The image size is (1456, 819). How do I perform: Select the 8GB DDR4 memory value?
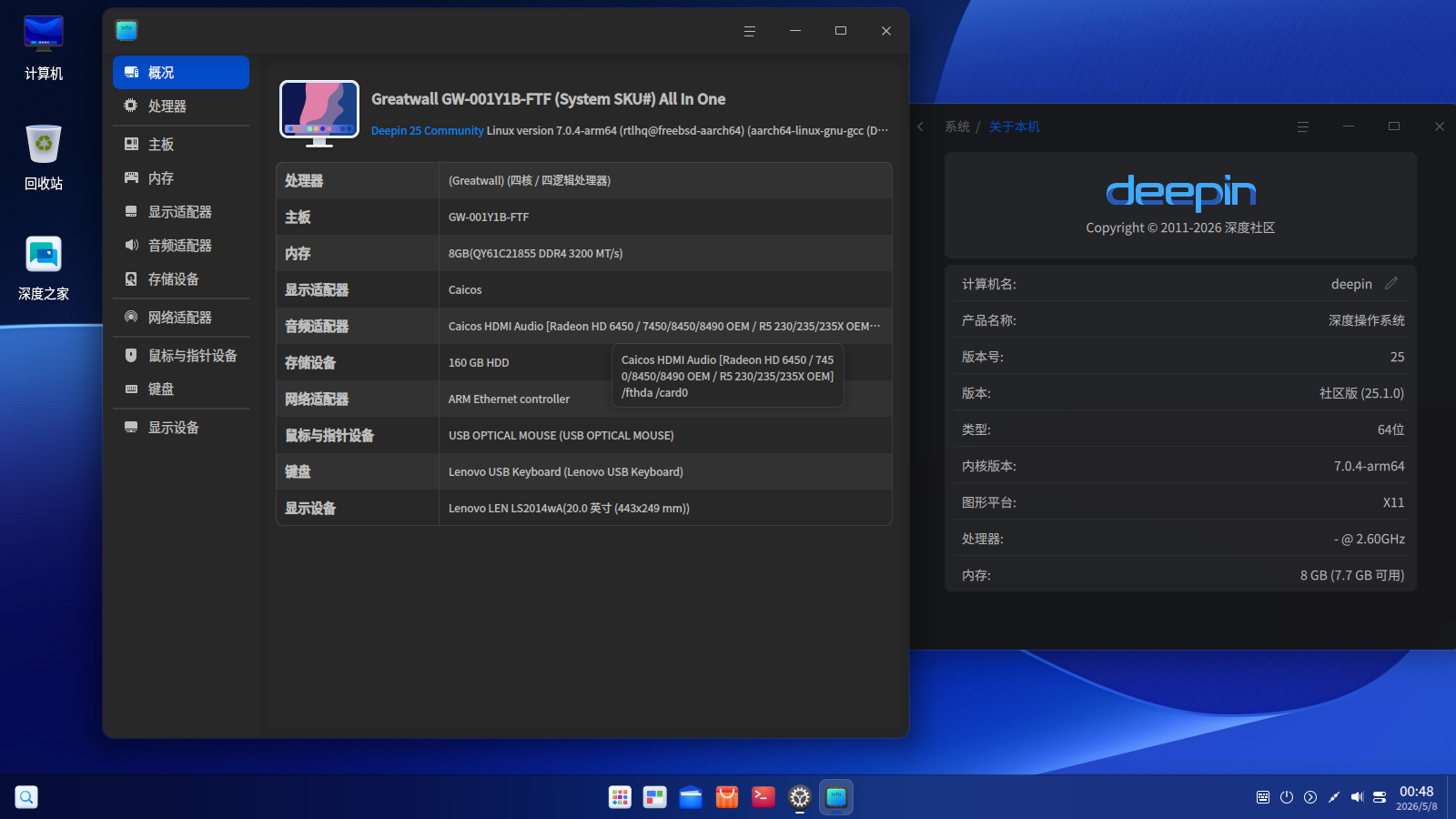tap(536, 254)
